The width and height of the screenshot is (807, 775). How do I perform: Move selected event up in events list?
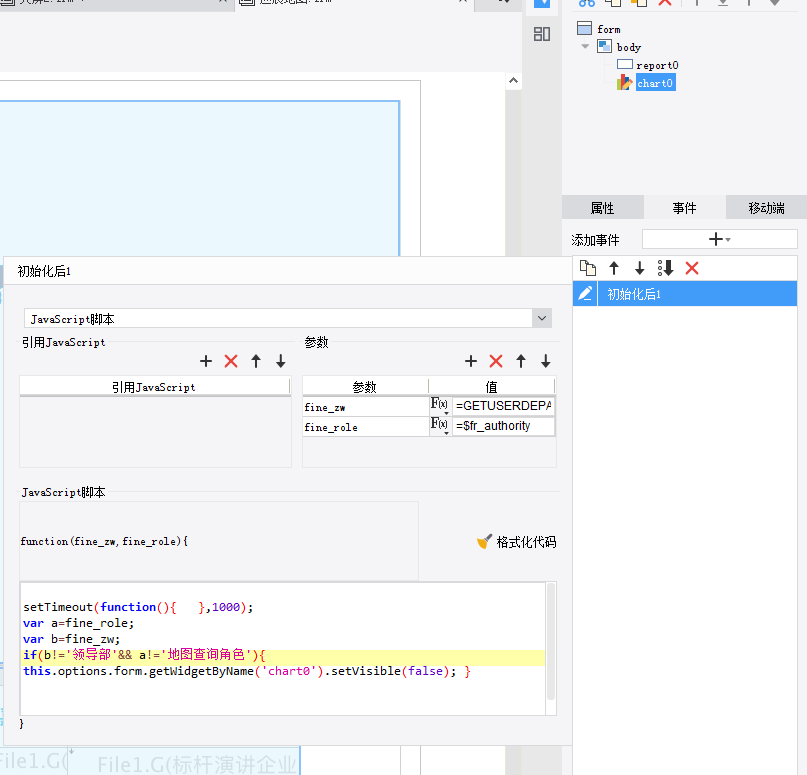pos(614,268)
